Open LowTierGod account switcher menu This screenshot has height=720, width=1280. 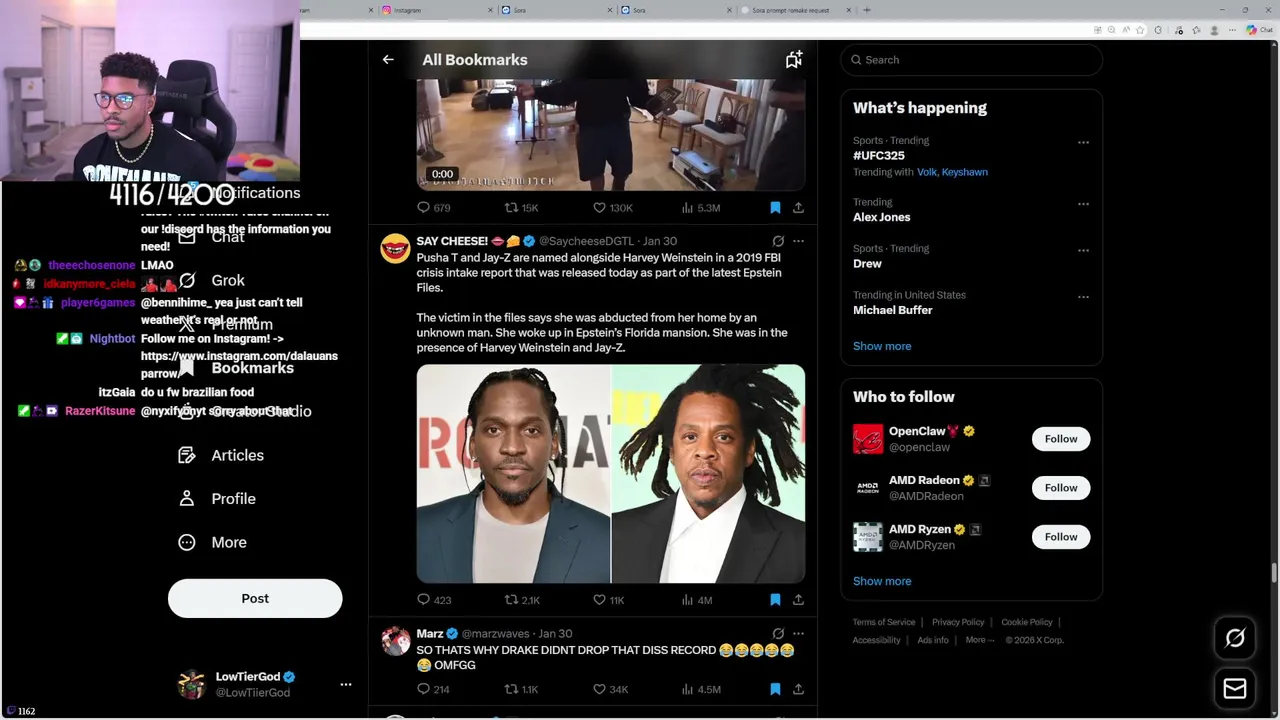coord(346,684)
